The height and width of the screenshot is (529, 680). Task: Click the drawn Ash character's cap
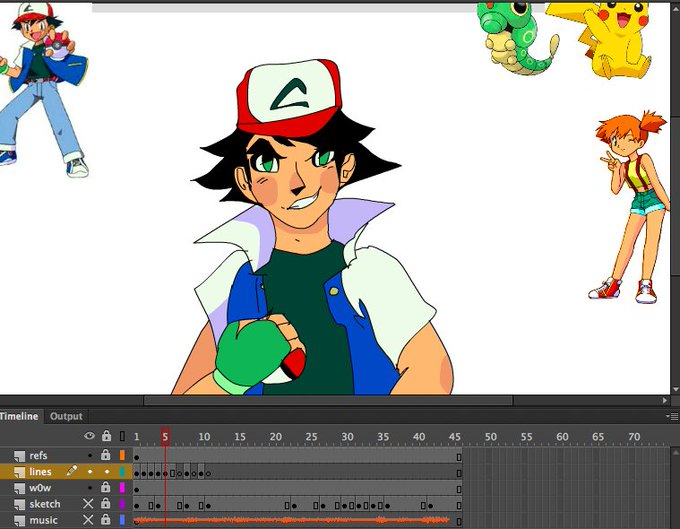289,98
